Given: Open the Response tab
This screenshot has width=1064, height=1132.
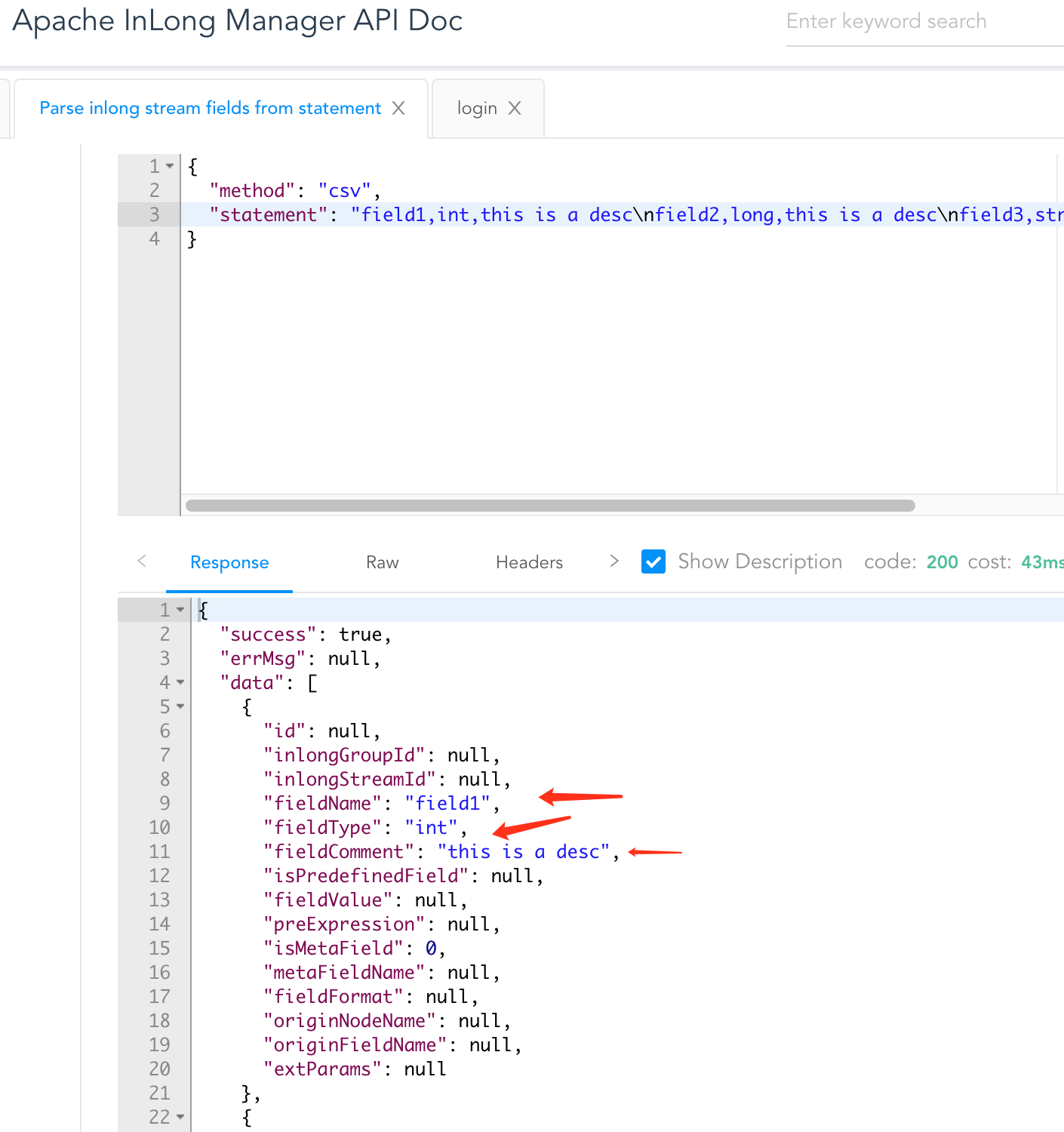Looking at the screenshot, I should pos(229,562).
